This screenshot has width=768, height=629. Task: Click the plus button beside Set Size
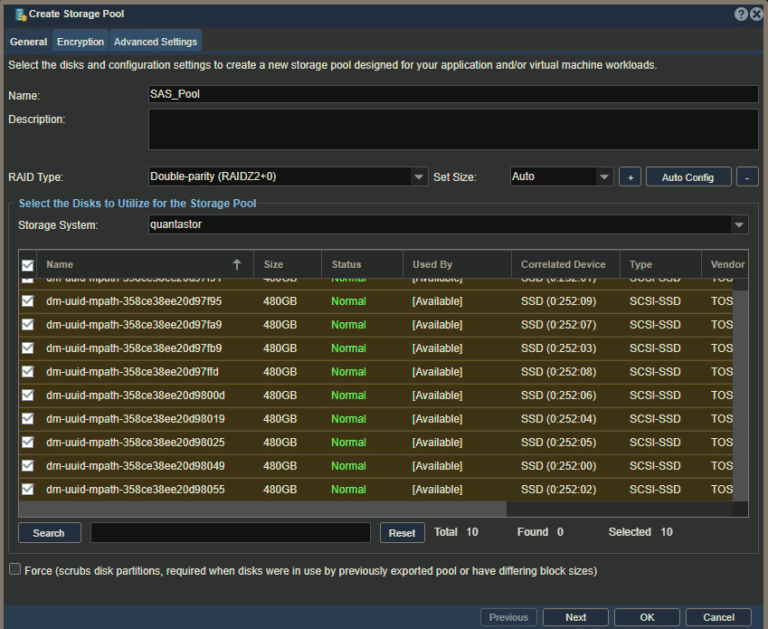click(630, 177)
